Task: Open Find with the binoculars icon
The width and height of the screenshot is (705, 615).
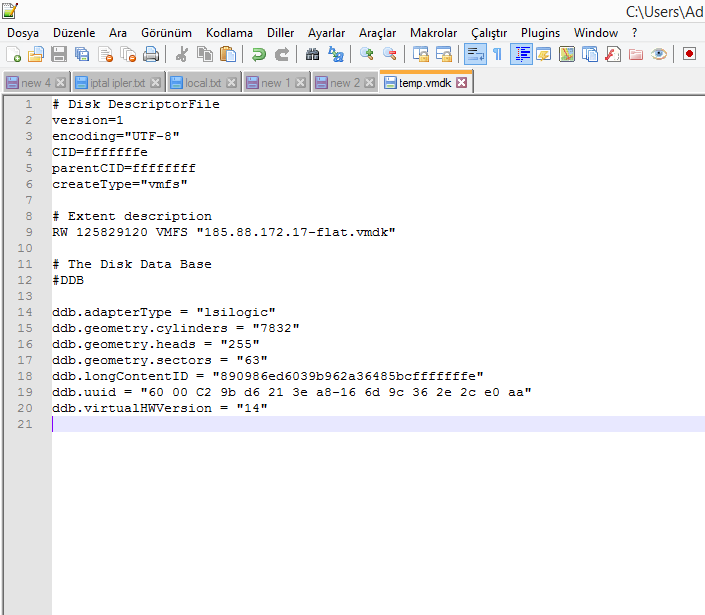Action: point(313,54)
